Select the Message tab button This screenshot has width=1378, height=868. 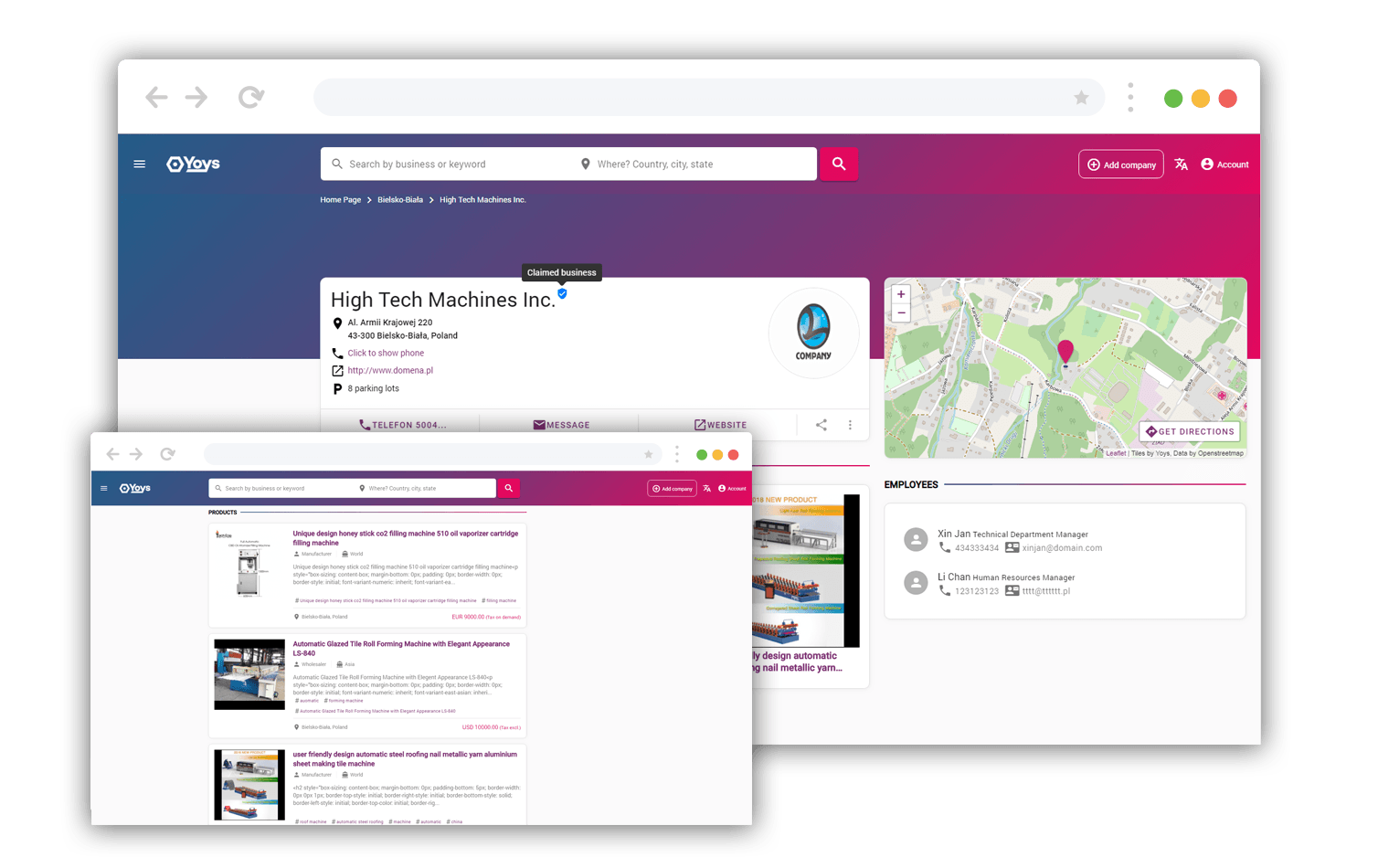[x=561, y=425]
